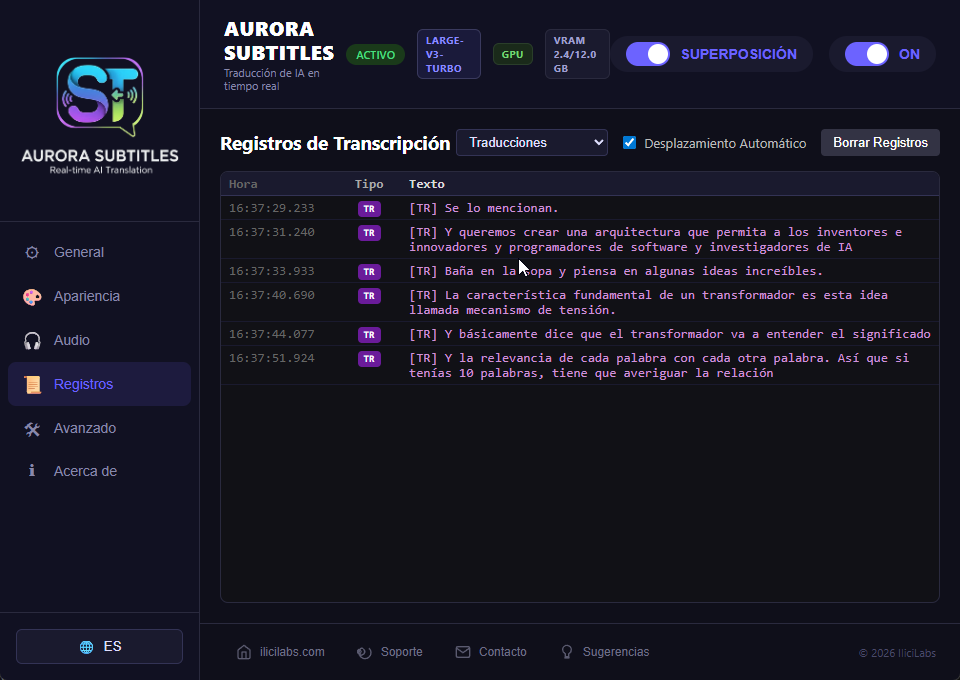Click the Sugerencias lightbulb icon
Viewport: 960px width, 680px height.
point(567,652)
